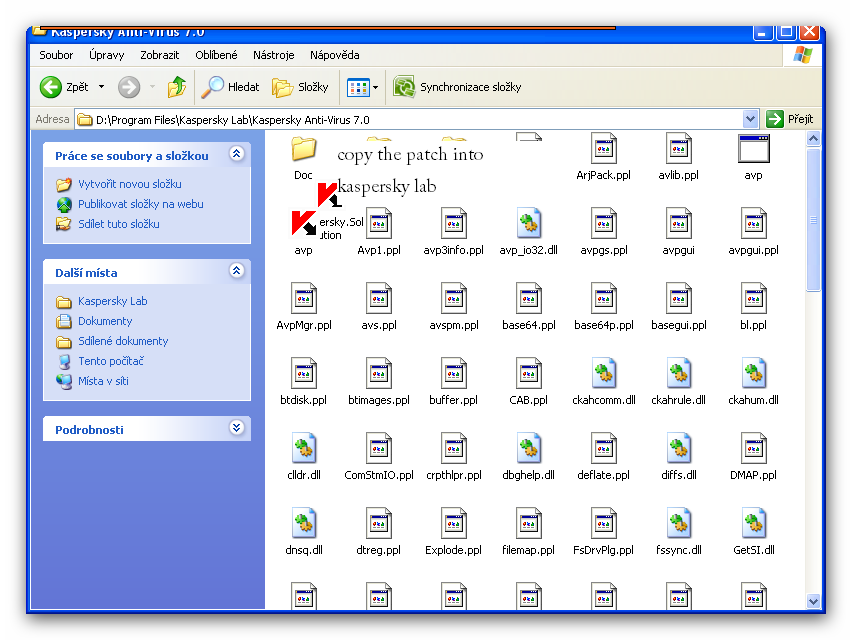Open Sdílené dokumenty link
The image size is (852, 640).
tap(123, 341)
